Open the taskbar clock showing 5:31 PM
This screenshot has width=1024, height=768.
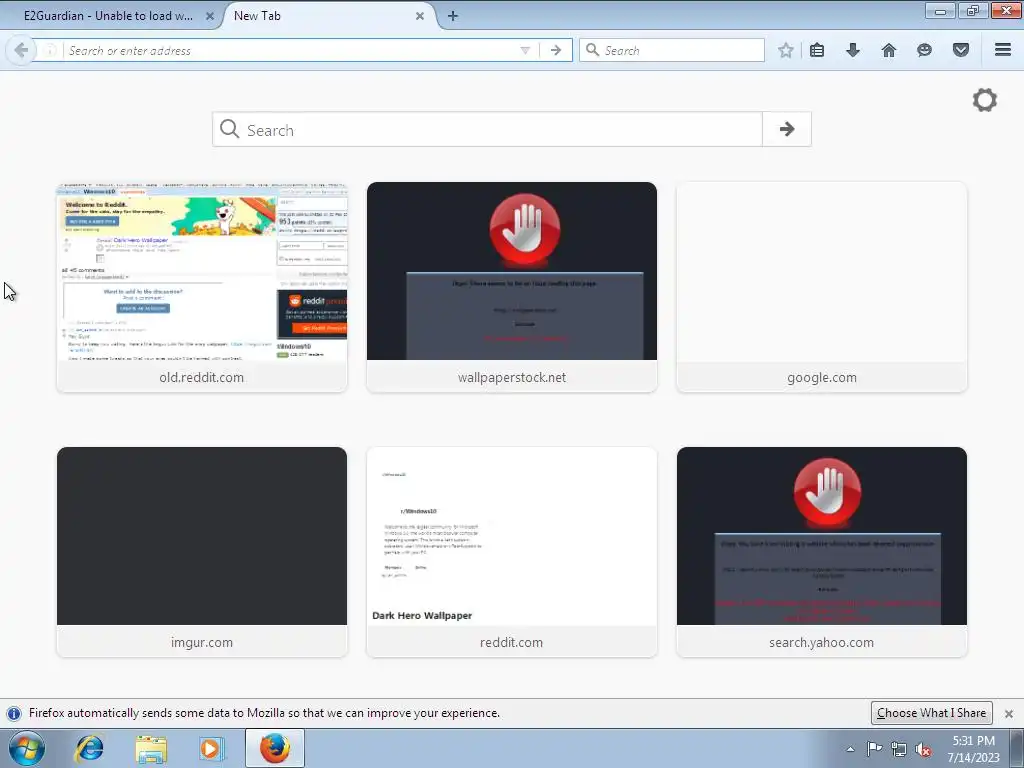click(x=974, y=749)
